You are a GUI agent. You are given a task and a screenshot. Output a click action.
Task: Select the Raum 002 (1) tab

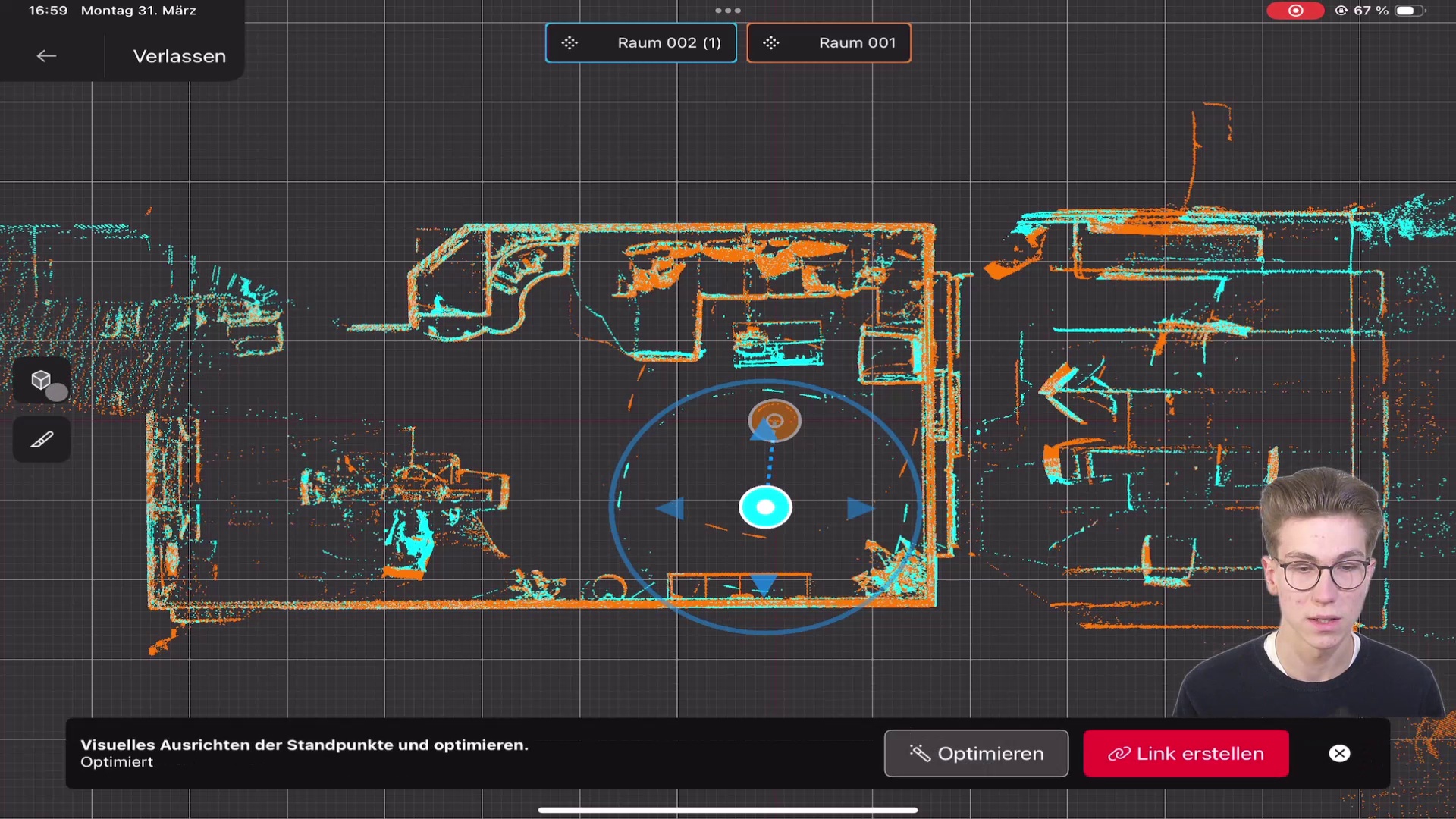pos(641,43)
